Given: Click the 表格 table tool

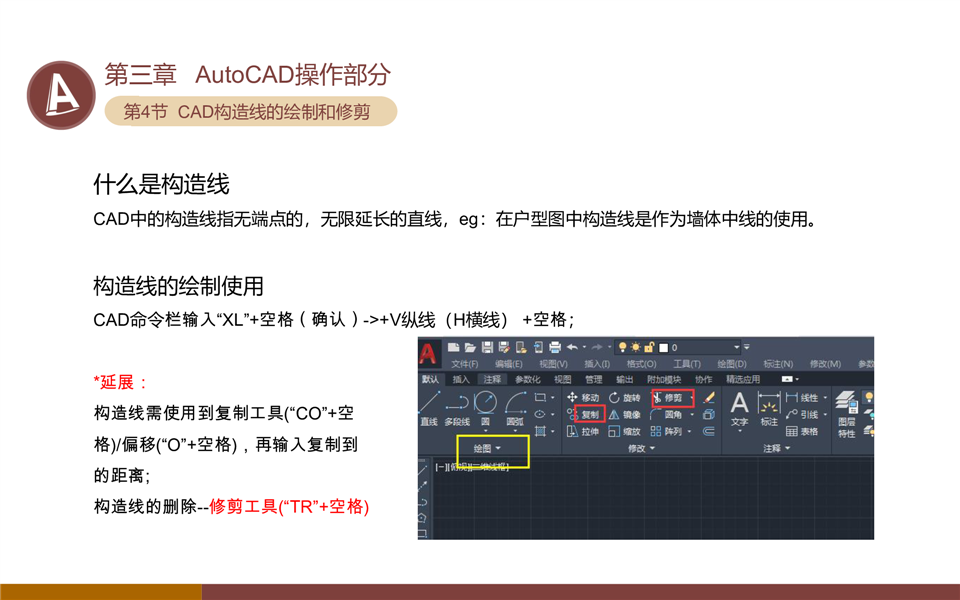Looking at the screenshot, I should point(802,432).
